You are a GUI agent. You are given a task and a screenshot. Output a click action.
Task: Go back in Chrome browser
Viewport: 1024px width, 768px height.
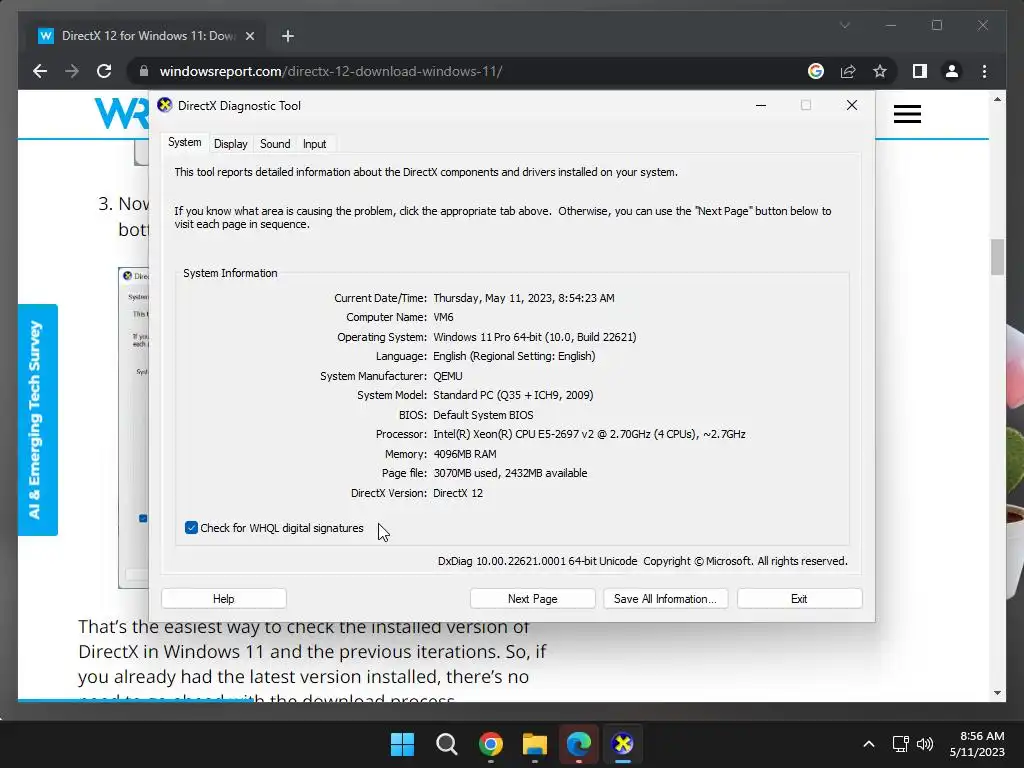pyautogui.click(x=40, y=71)
